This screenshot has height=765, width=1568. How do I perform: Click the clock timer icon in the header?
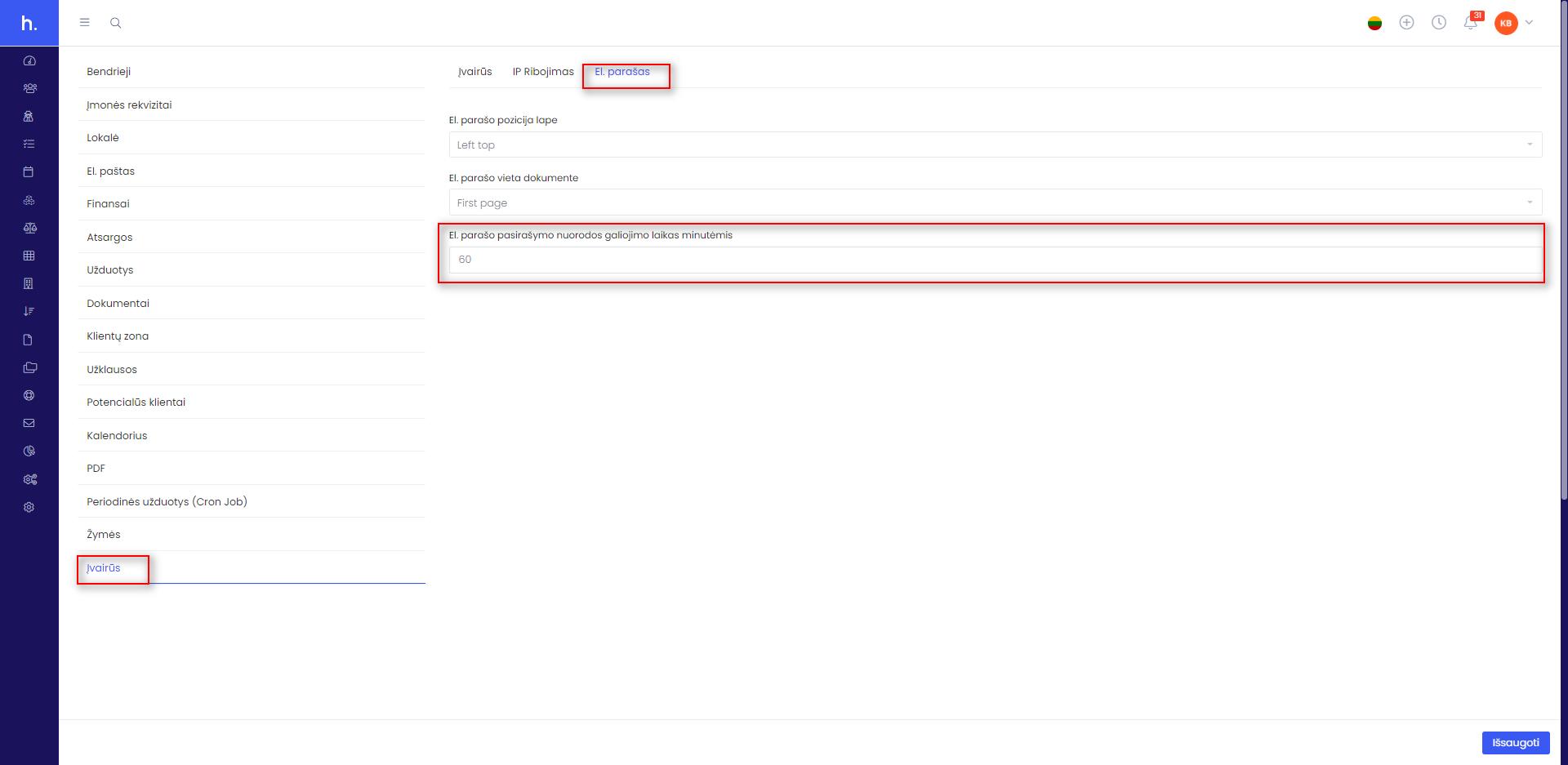tap(1439, 23)
